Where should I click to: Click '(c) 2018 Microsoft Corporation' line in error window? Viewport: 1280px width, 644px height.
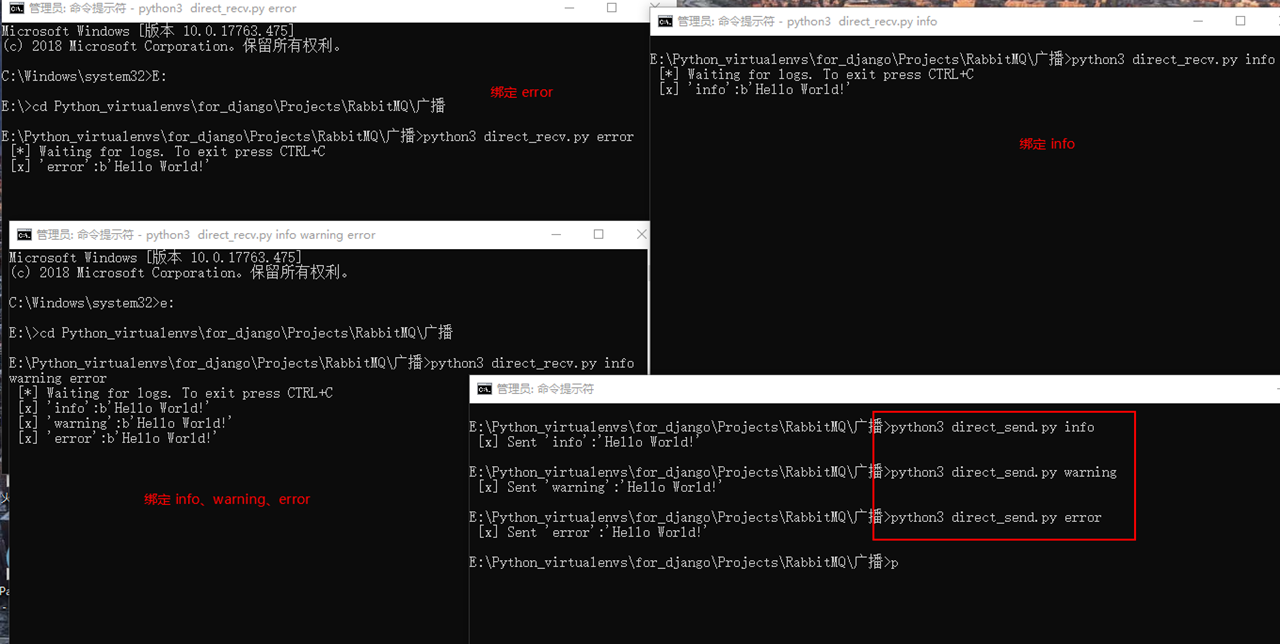[x=172, y=46]
